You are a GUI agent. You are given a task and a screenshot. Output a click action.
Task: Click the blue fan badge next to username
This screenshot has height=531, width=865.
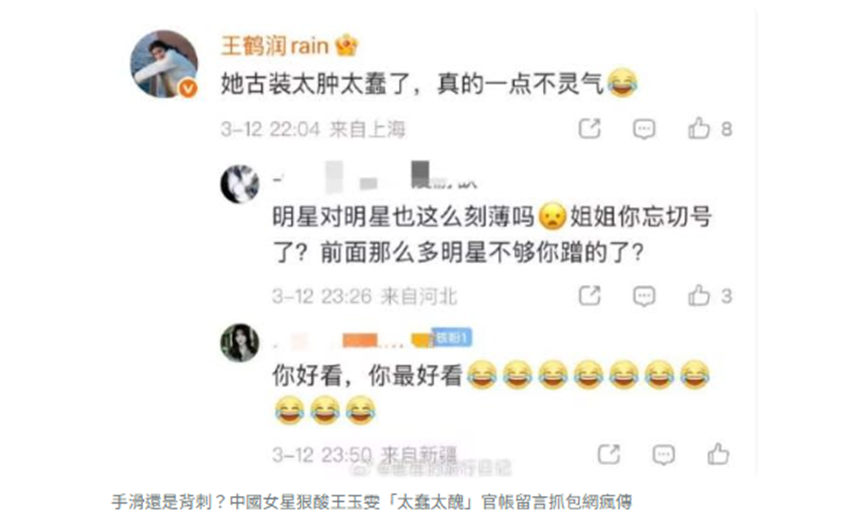click(452, 337)
